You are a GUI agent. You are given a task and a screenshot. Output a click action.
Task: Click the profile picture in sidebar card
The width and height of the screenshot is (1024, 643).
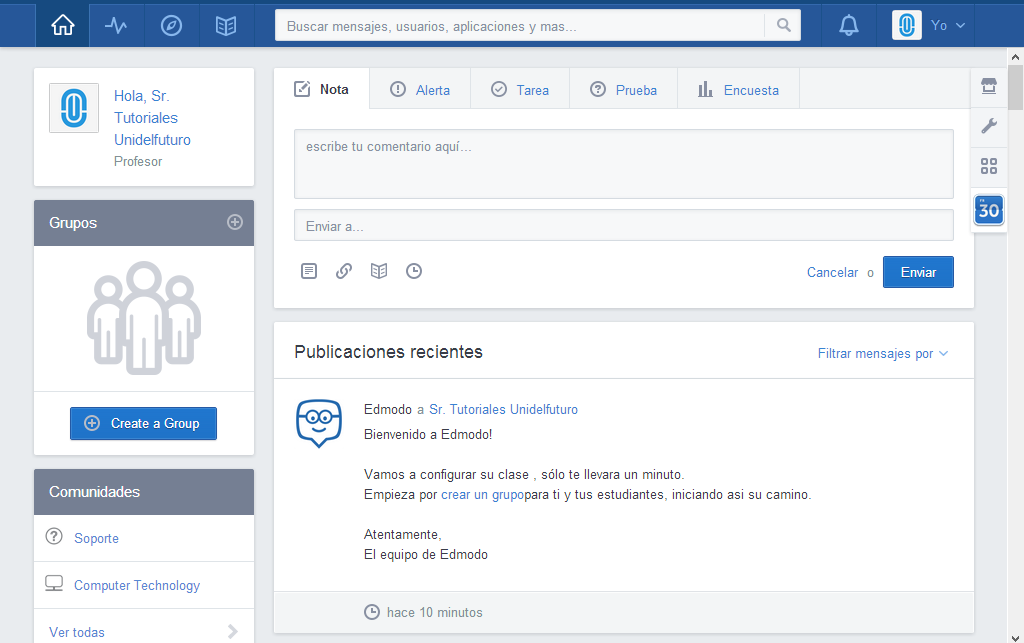[74, 108]
